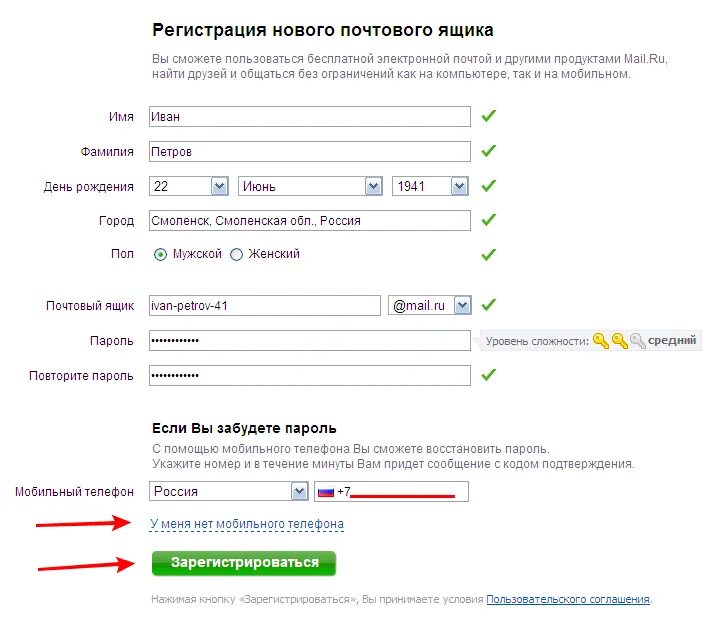Click the first gold key strength icon
708x617 pixels.
coord(601,341)
